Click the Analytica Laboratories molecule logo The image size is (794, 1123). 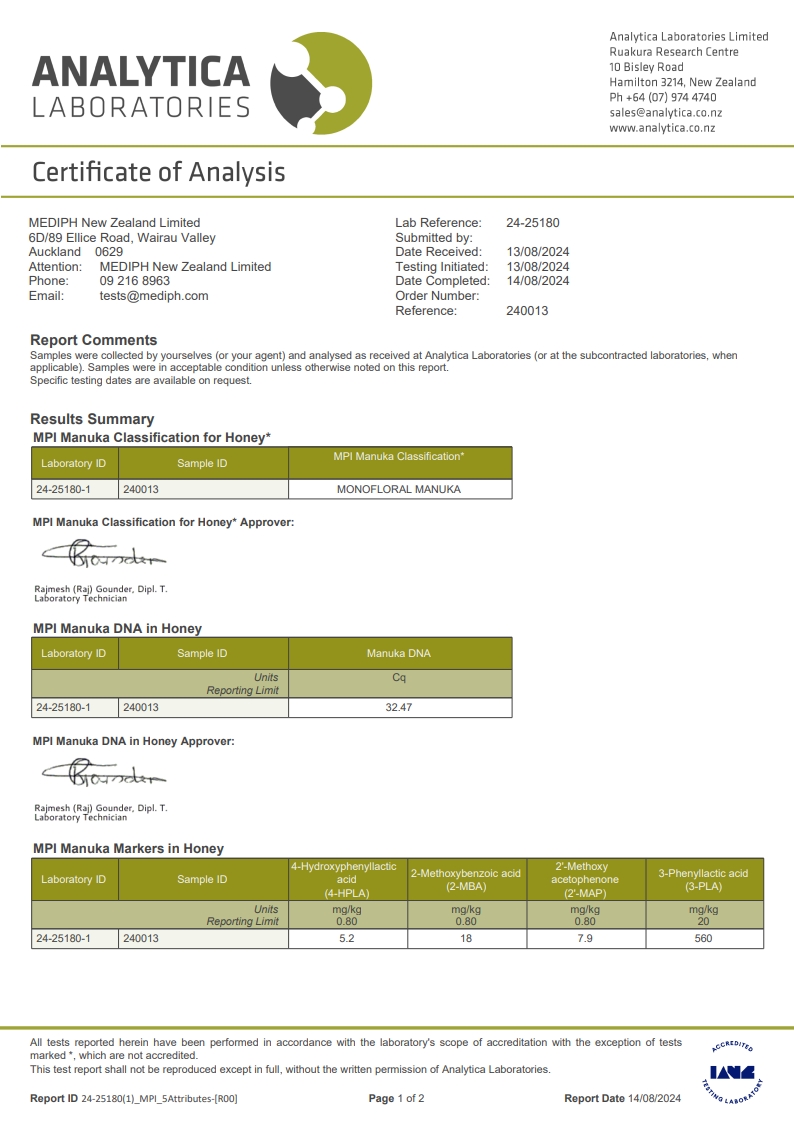point(321,83)
